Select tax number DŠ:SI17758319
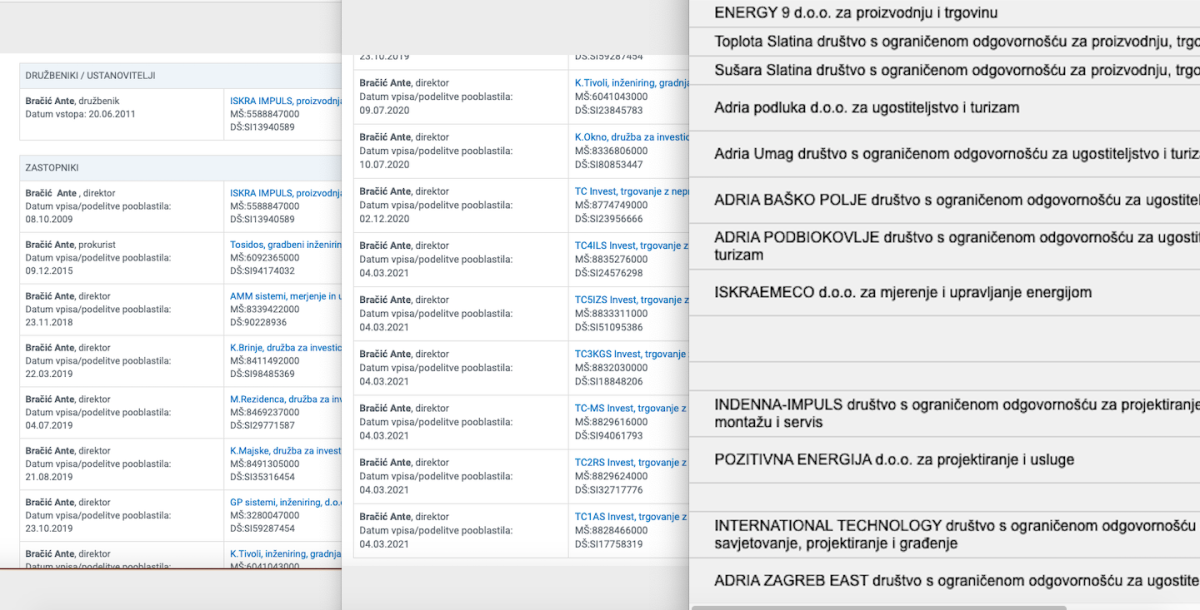This screenshot has height=610, width=1200. click(x=609, y=544)
